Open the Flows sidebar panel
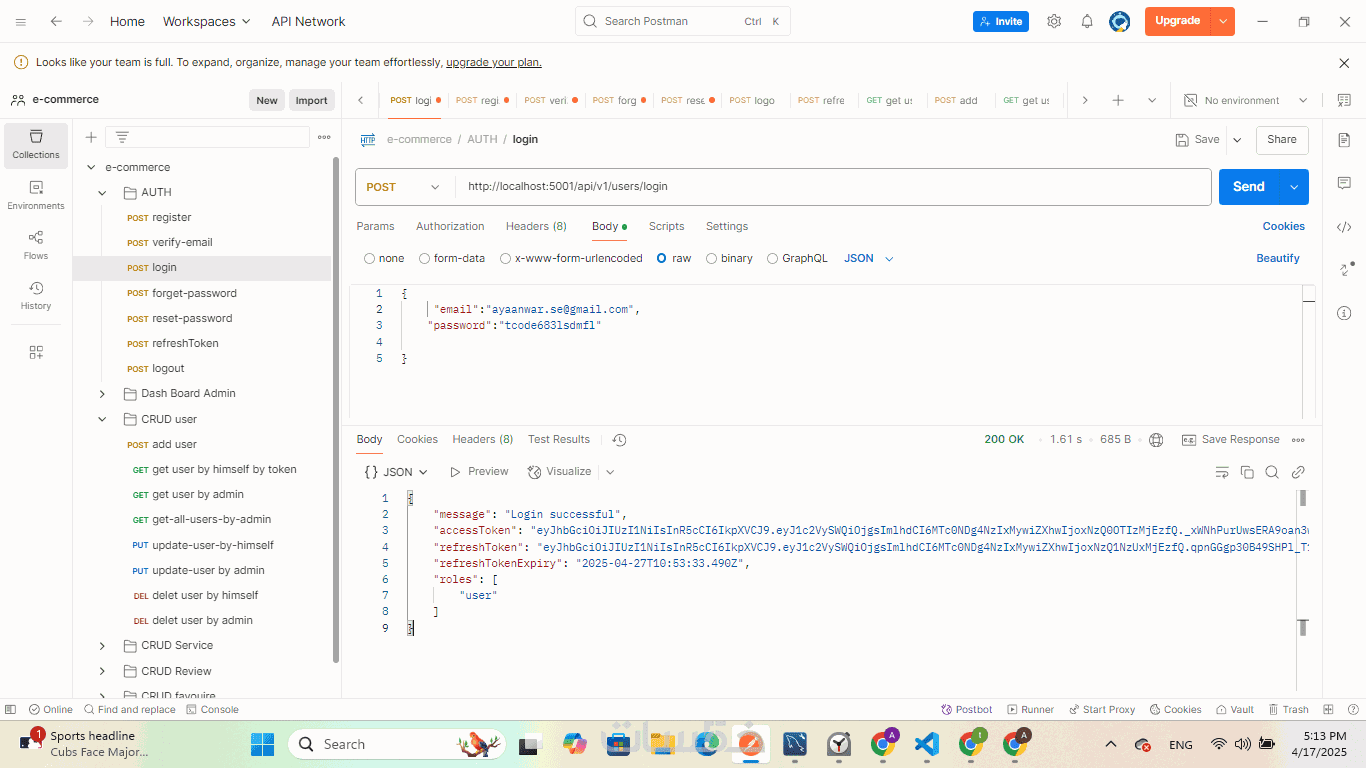 click(36, 245)
